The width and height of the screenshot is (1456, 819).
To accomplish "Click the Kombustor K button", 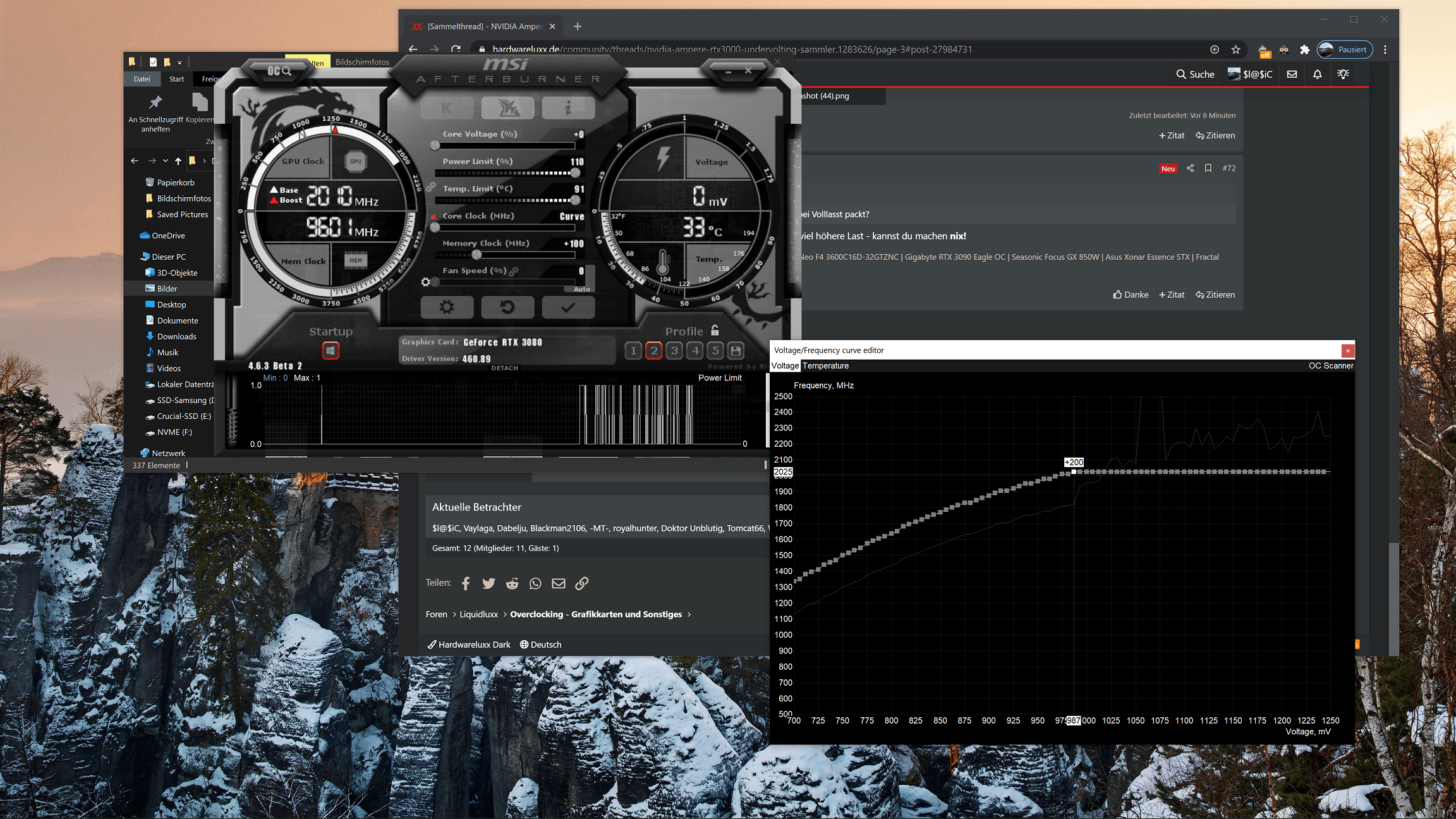I will click(446, 108).
